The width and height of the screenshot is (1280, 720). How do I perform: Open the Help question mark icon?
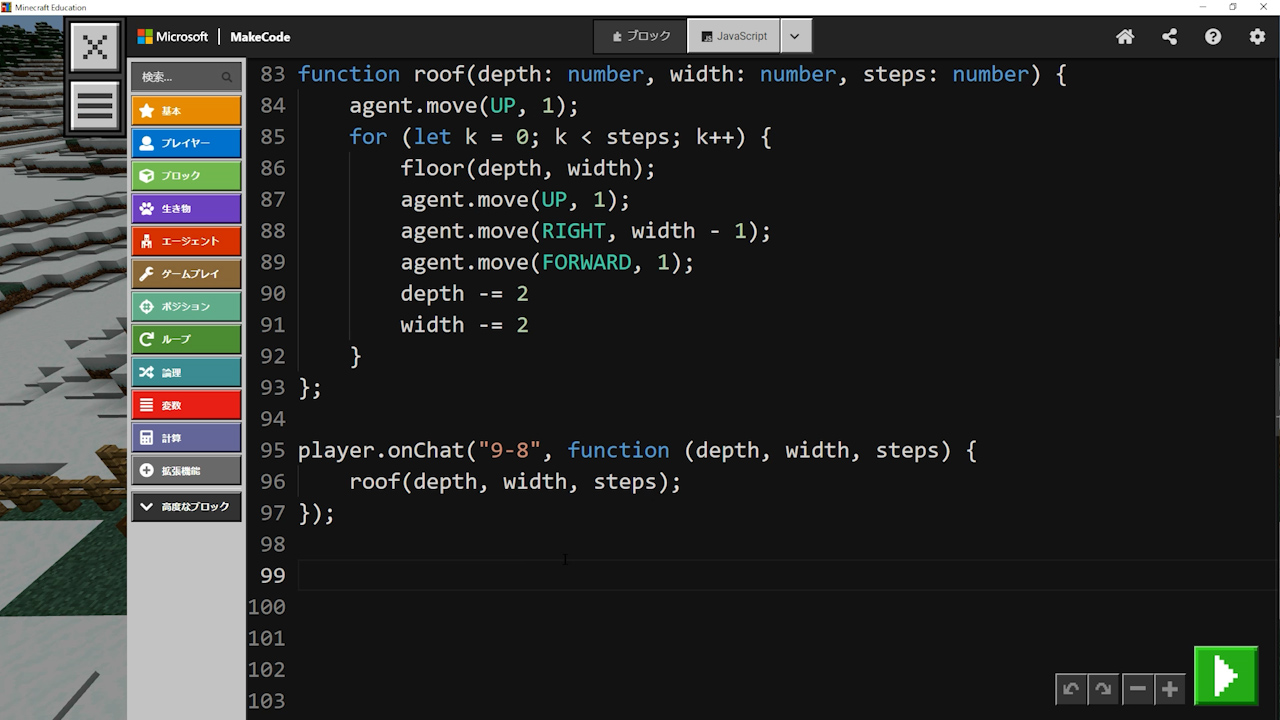(x=1213, y=37)
